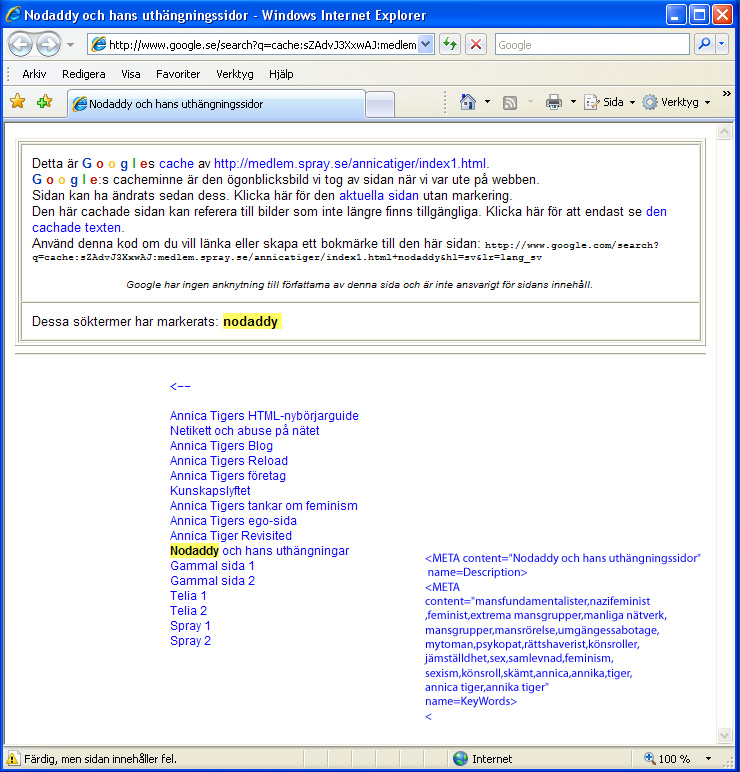Open Kunskapslyftet link
Screen dimensions: 740x772
pyautogui.click(x=210, y=491)
